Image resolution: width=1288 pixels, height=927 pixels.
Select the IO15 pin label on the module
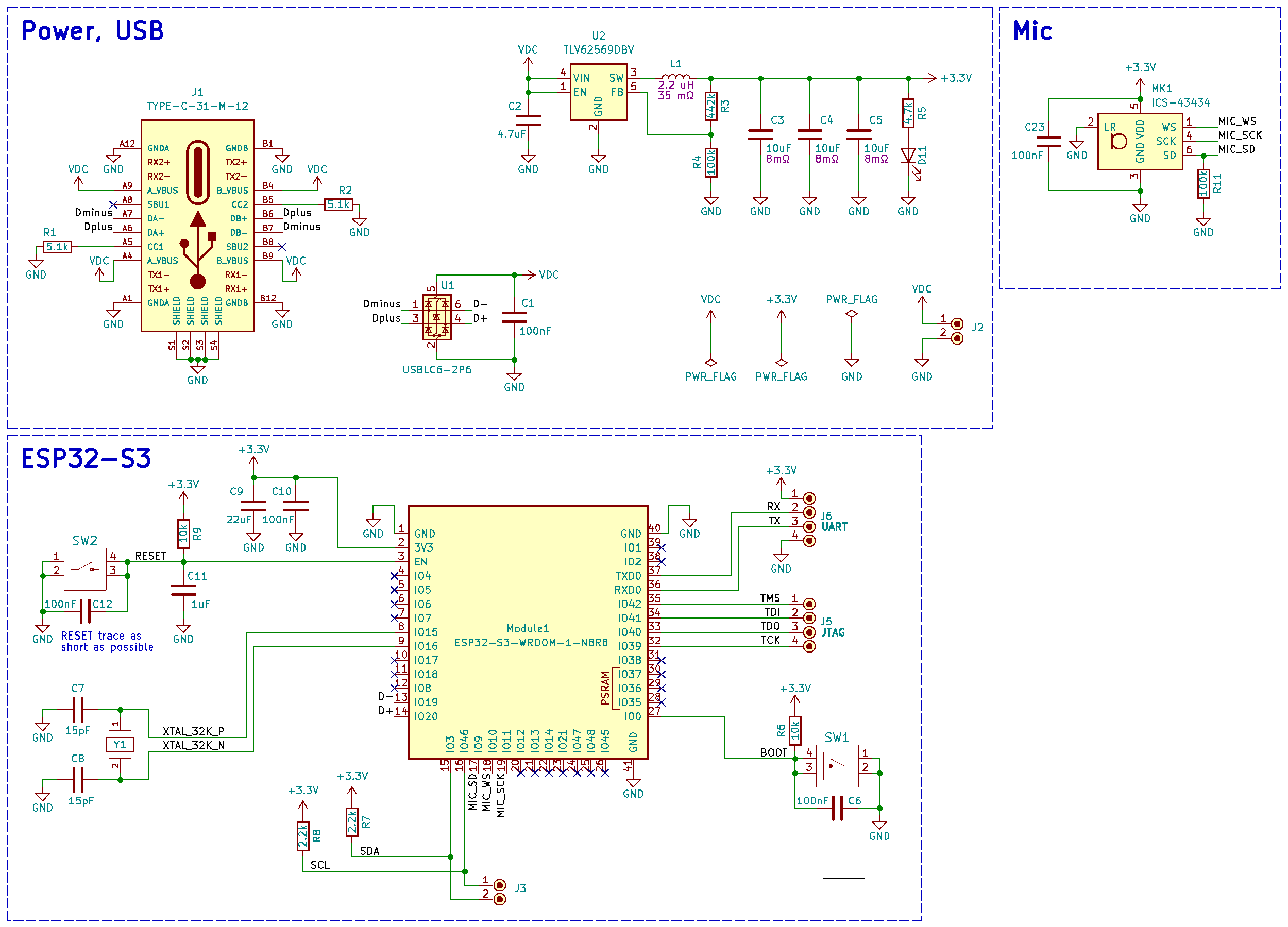pyautogui.click(x=426, y=632)
